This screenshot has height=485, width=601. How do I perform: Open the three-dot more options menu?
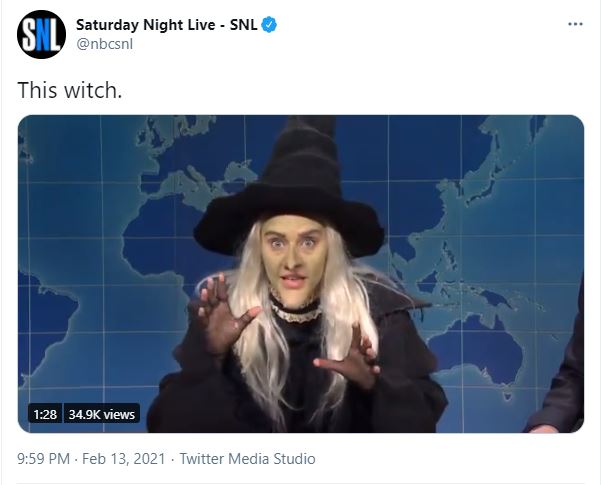pyautogui.click(x=575, y=24)
